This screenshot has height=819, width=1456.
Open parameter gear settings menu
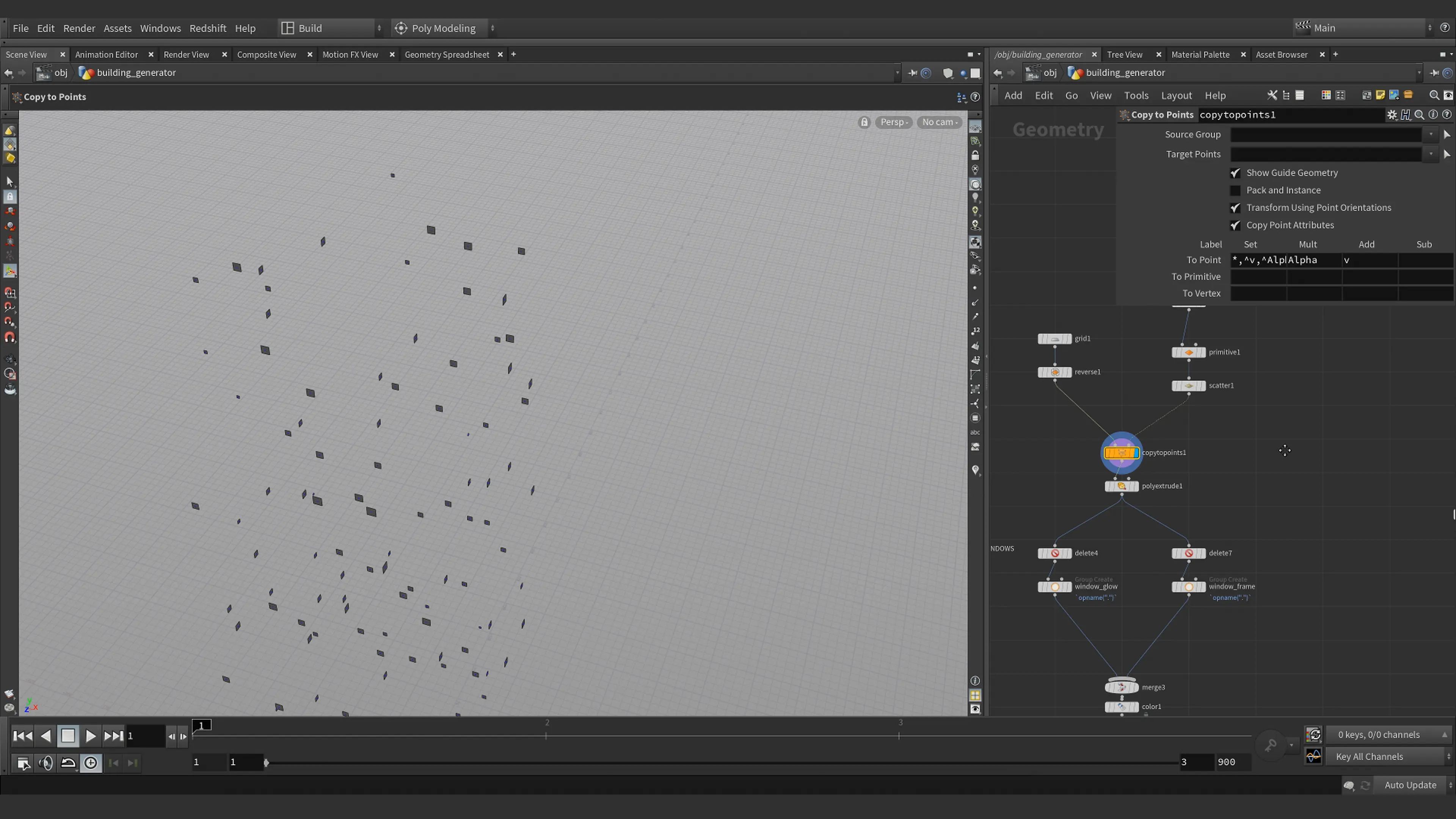click(x=1392, y=115)
